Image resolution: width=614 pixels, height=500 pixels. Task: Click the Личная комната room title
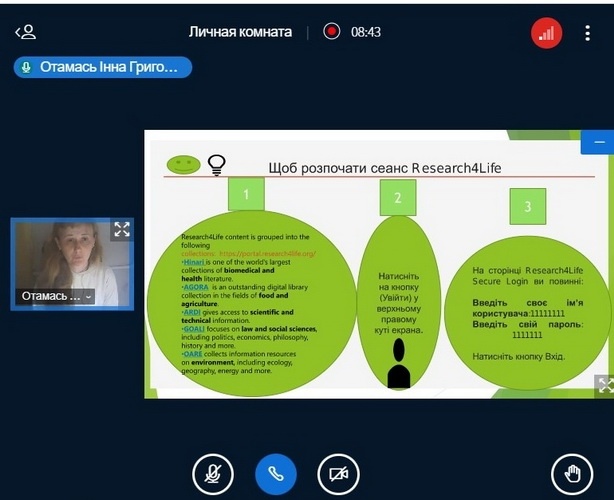240,32
